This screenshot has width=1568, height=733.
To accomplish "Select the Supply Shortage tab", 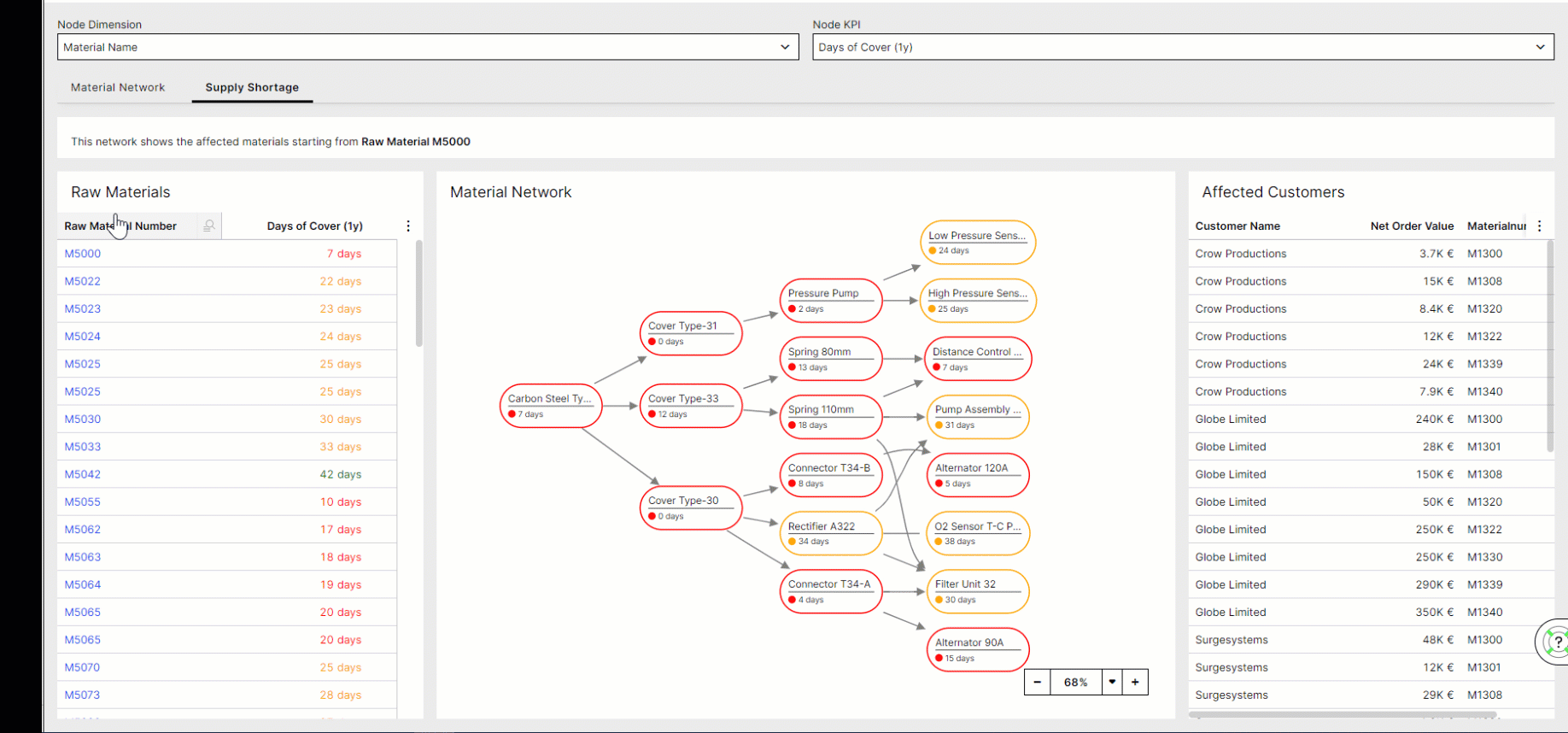I will (x=252, y=87).
